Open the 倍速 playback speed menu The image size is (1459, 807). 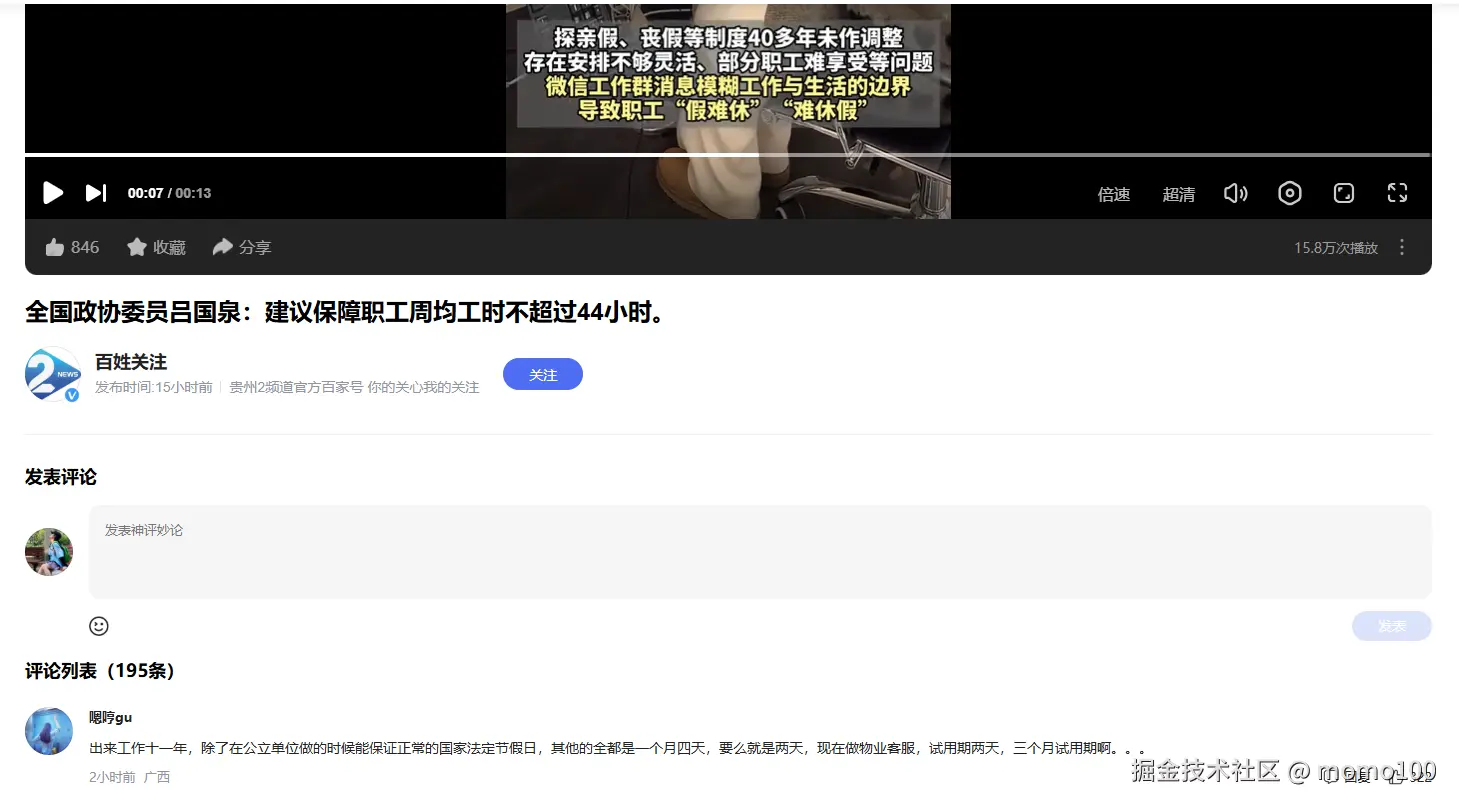(1112, 193)
